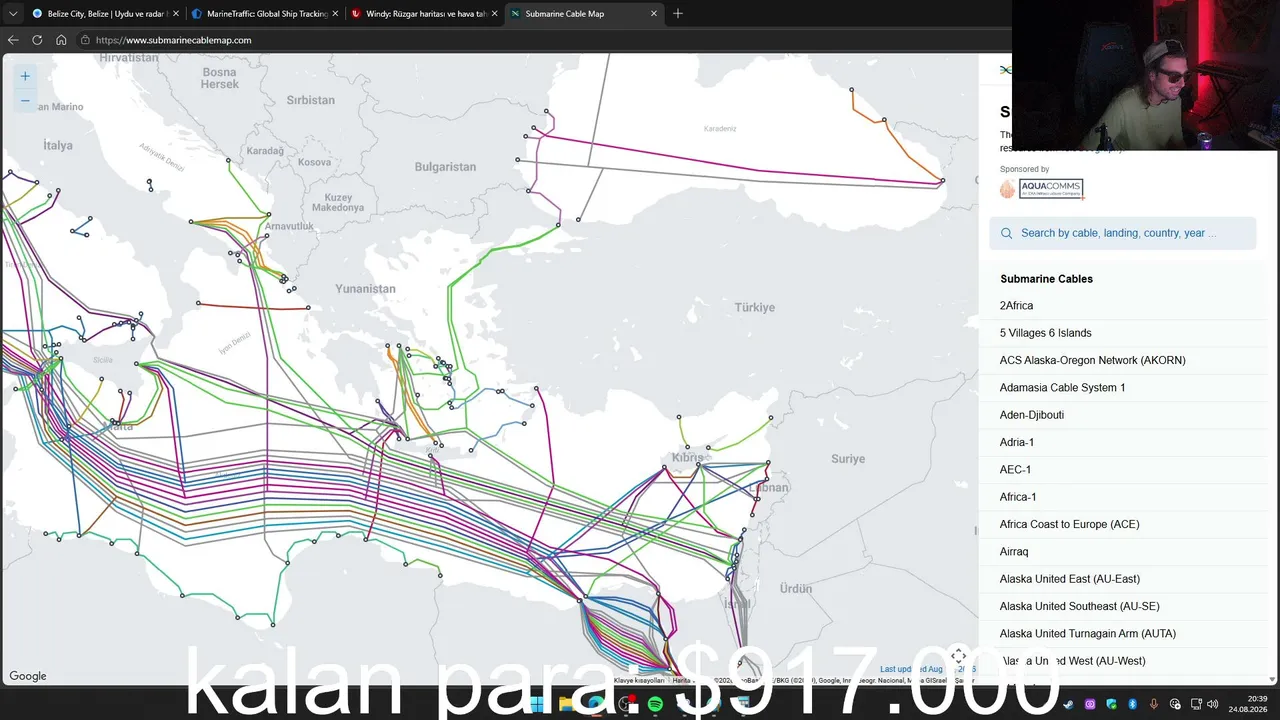Screen dimensions: 1280x720
Task: Reload the Submarine Cable Map page
Action: (x=37, y=40)
